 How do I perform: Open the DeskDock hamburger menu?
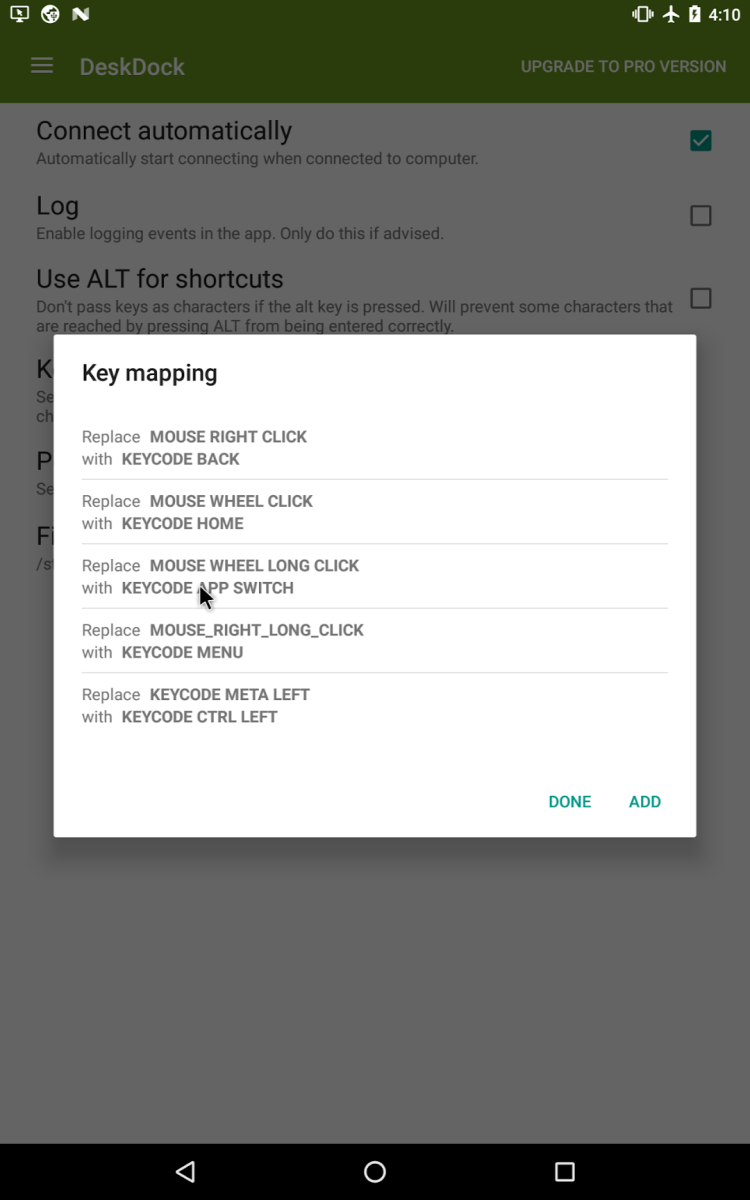[x=42, y=66]
